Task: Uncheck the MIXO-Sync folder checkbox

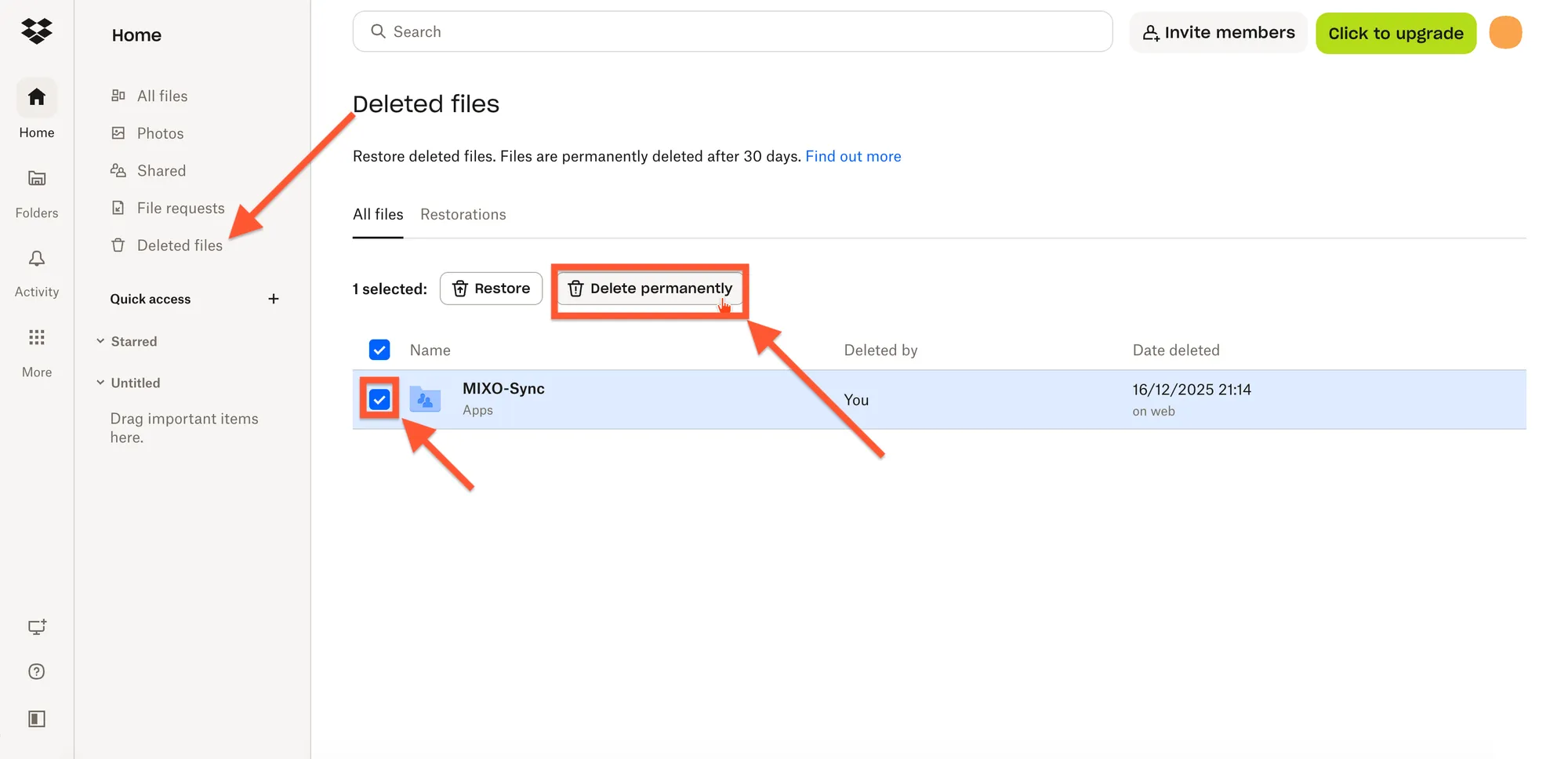Action: [379, 400]
